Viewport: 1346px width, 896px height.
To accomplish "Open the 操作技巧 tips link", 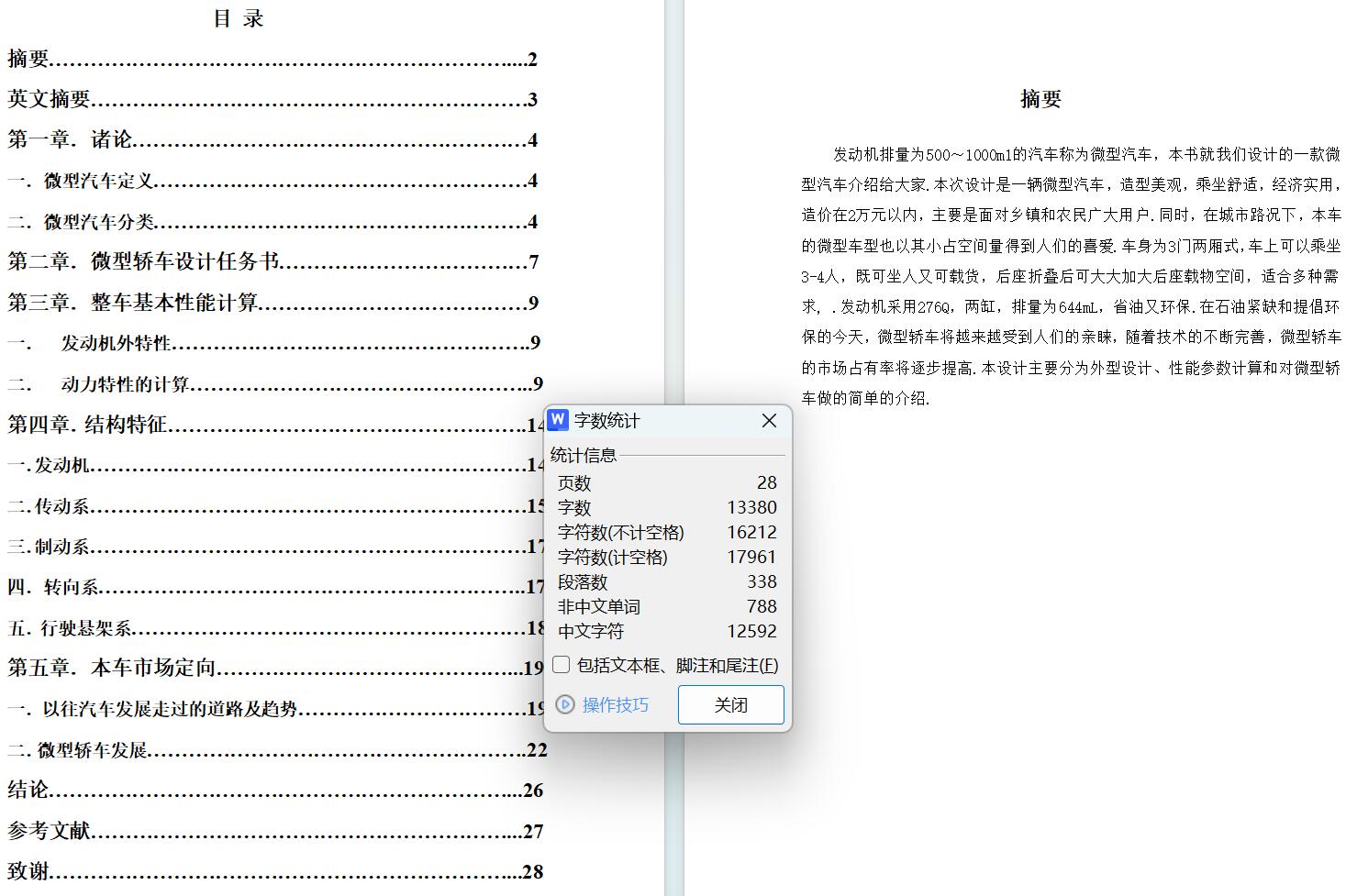I will [x=615, y=704].
